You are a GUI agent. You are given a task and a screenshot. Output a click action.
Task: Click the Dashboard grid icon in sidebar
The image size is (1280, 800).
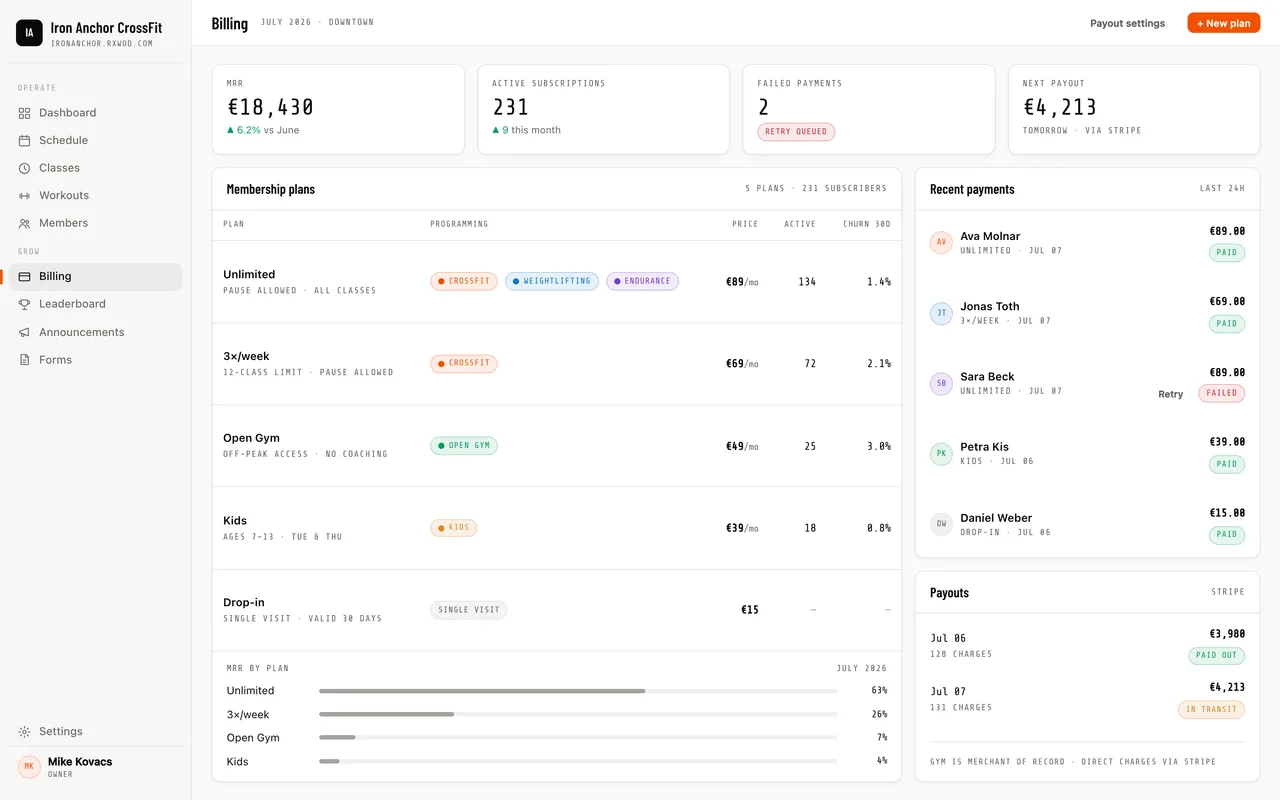pyautogui.click(x=25, y=113)
